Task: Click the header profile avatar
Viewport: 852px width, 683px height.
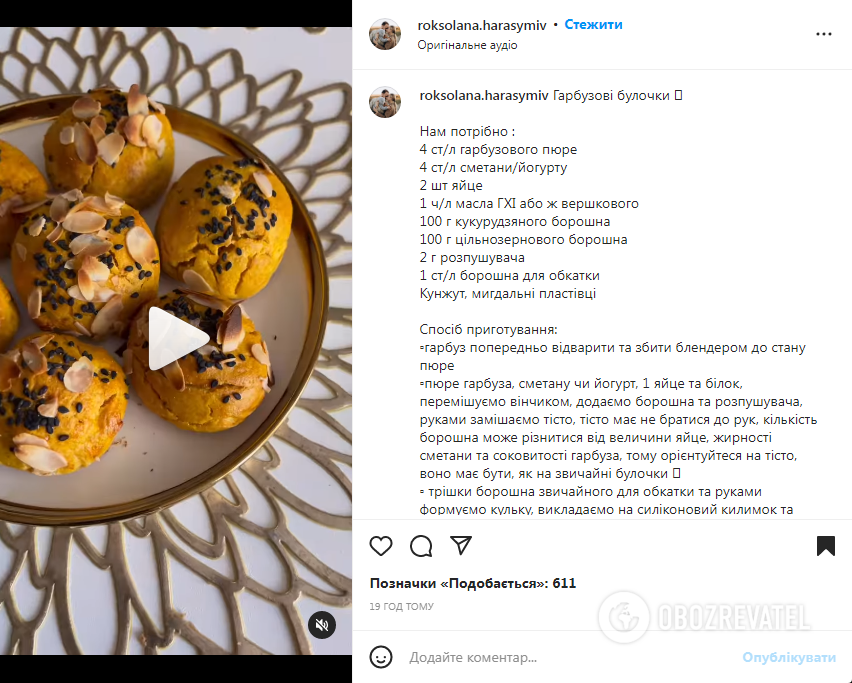Action: point(385,34)
